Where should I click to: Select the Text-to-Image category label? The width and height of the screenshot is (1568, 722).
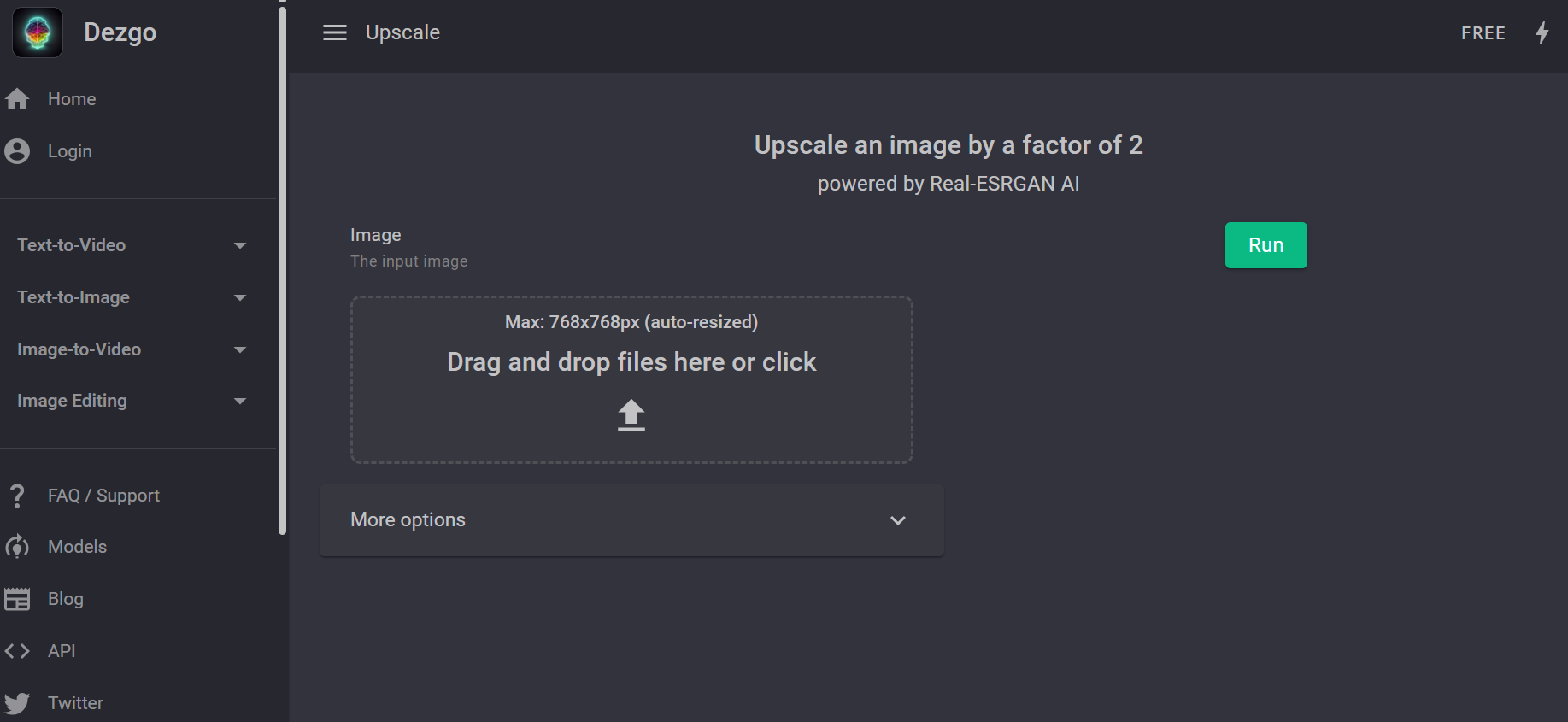click(73, 297)
